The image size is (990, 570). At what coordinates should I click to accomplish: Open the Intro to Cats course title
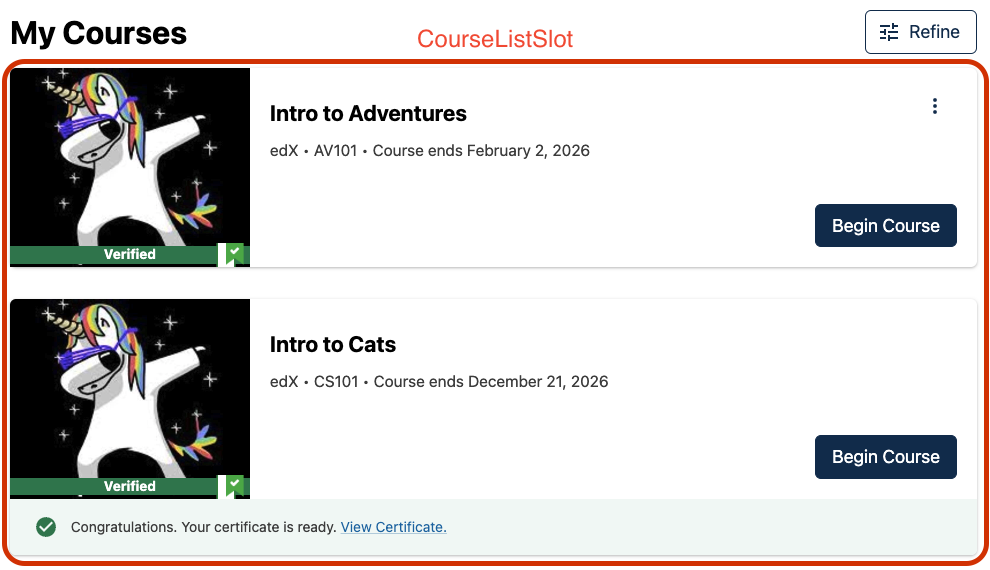point(333,345)
